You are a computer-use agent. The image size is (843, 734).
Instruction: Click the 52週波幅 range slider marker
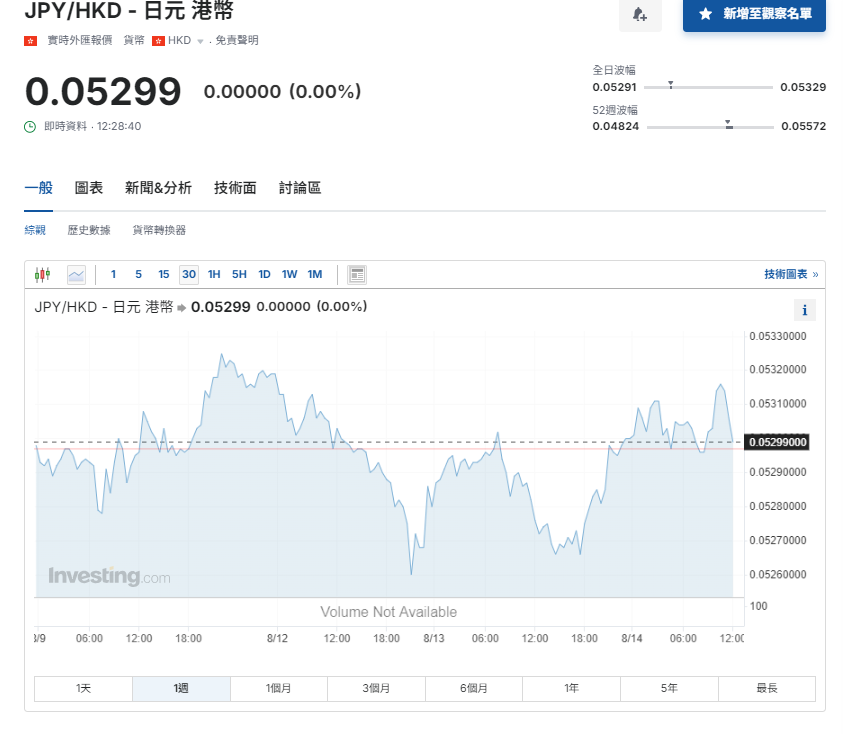[729, 125]
